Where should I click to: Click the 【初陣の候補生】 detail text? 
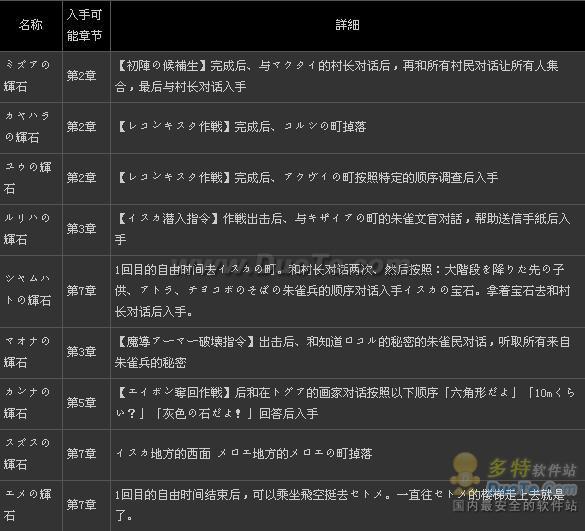pyautogui.click(x=162, y=66)
